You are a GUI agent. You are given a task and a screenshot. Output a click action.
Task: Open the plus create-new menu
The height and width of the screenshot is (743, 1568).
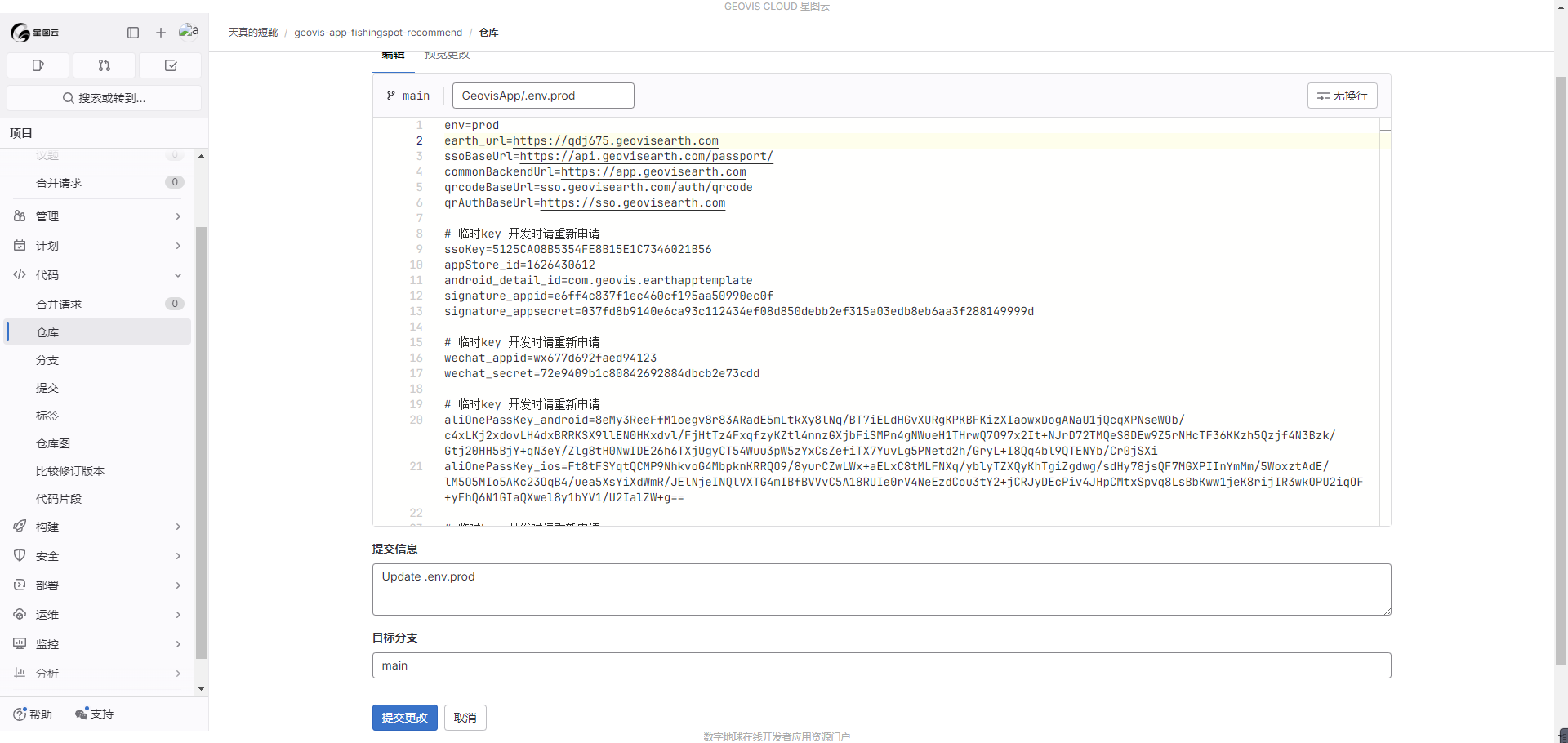pyautogui.click(x=161, y=33)
